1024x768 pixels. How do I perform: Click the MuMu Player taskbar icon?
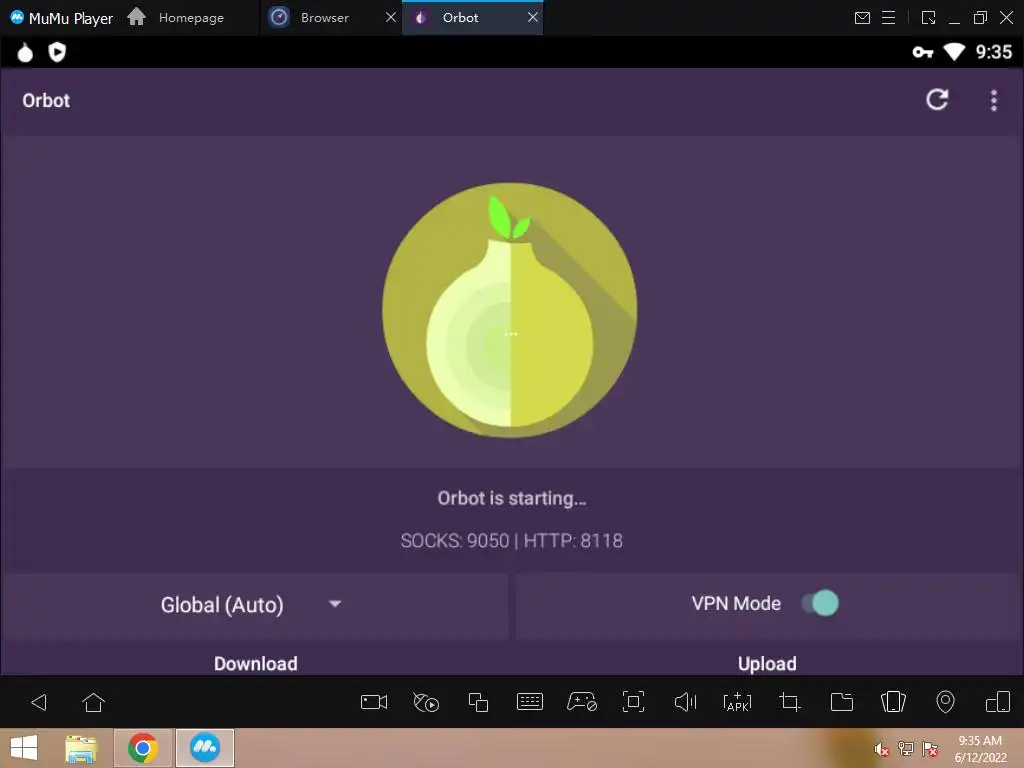coord(205,748)
